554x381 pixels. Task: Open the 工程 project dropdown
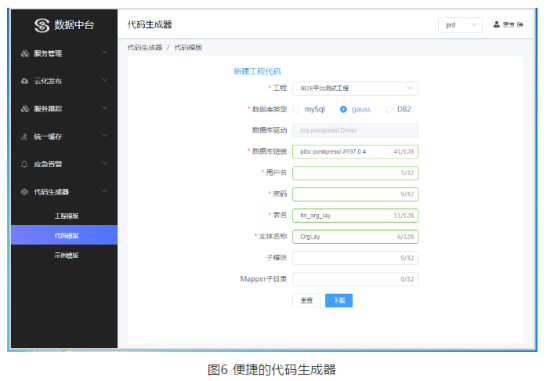(355, 88)
